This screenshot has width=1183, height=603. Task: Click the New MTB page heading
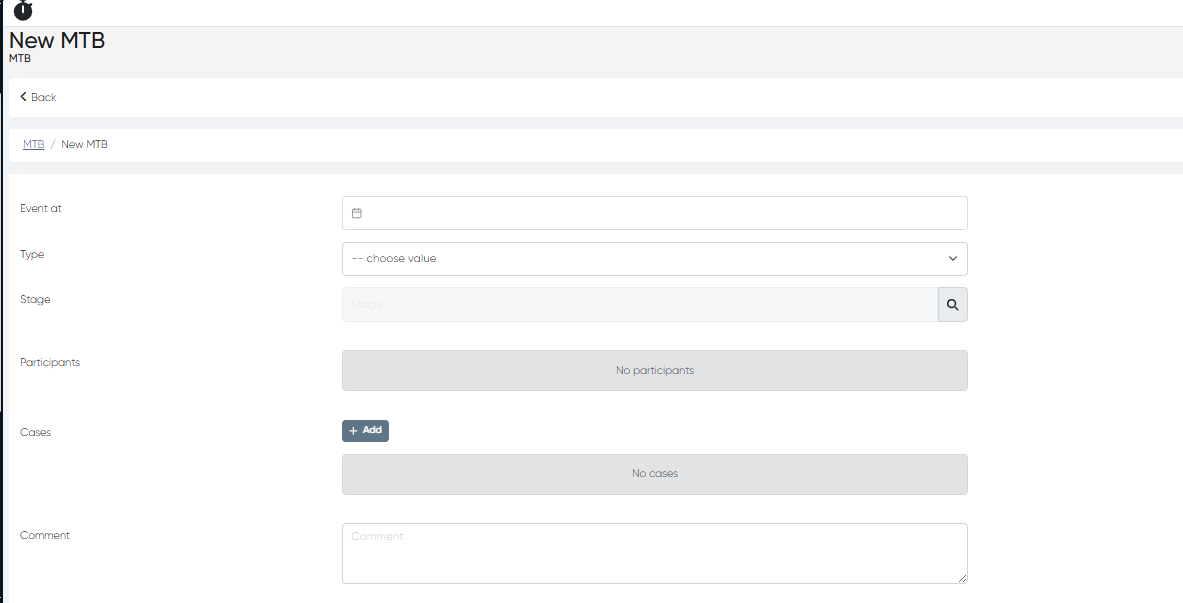(x=57, y=41)
